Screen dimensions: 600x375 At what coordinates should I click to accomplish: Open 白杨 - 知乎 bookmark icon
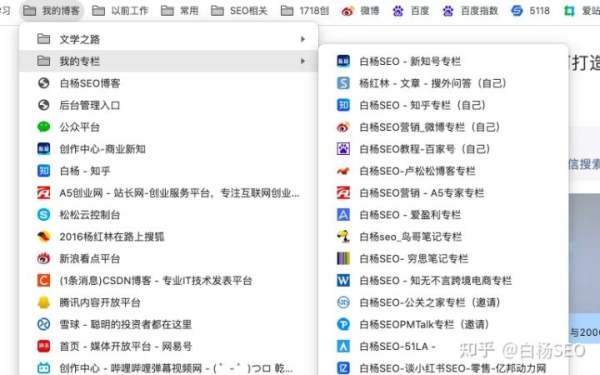coord(44,171)
